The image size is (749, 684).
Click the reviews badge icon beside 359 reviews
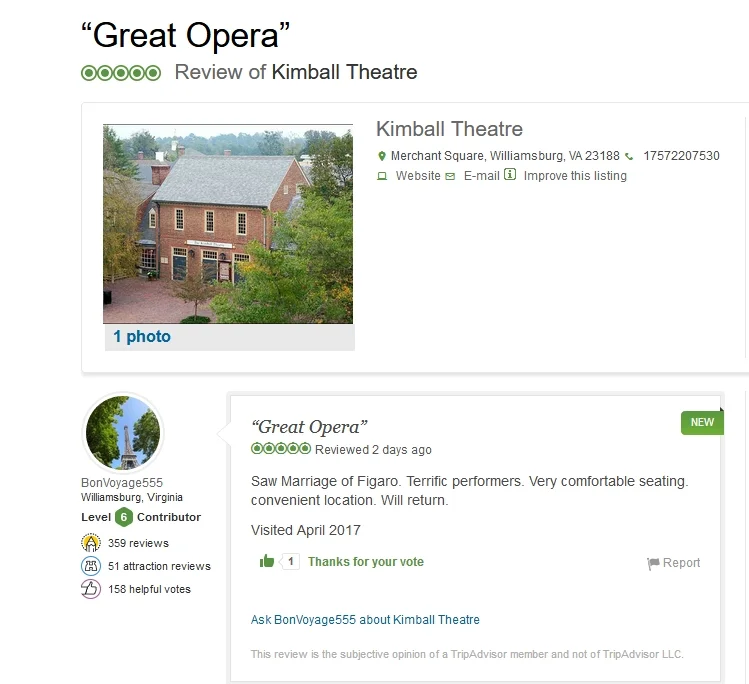[x=91, y=543]
